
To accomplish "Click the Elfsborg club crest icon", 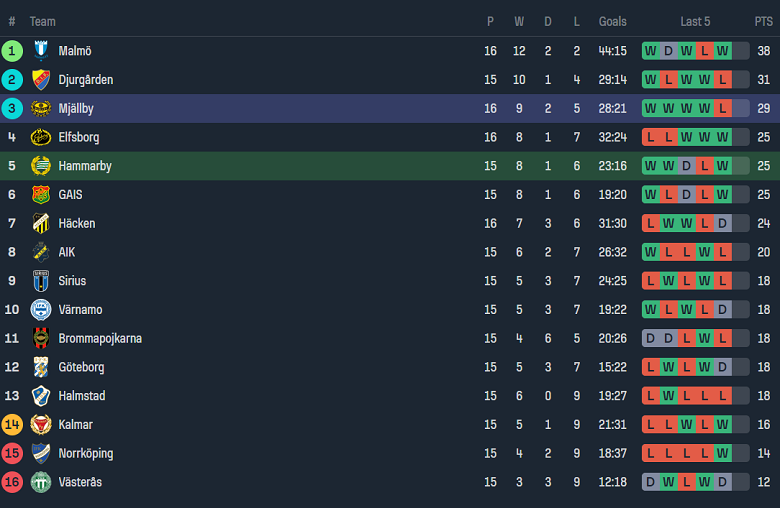I will pos(41,137).
